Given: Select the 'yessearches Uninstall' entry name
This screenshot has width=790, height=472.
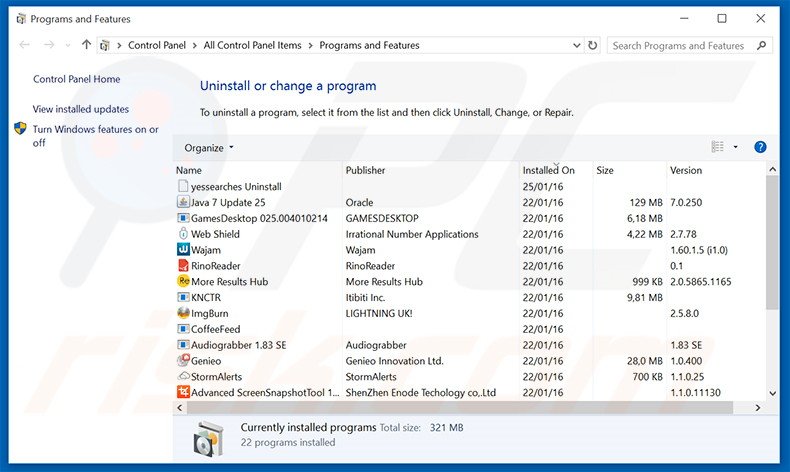Looking at the screenshot, I should coord(236,187).
